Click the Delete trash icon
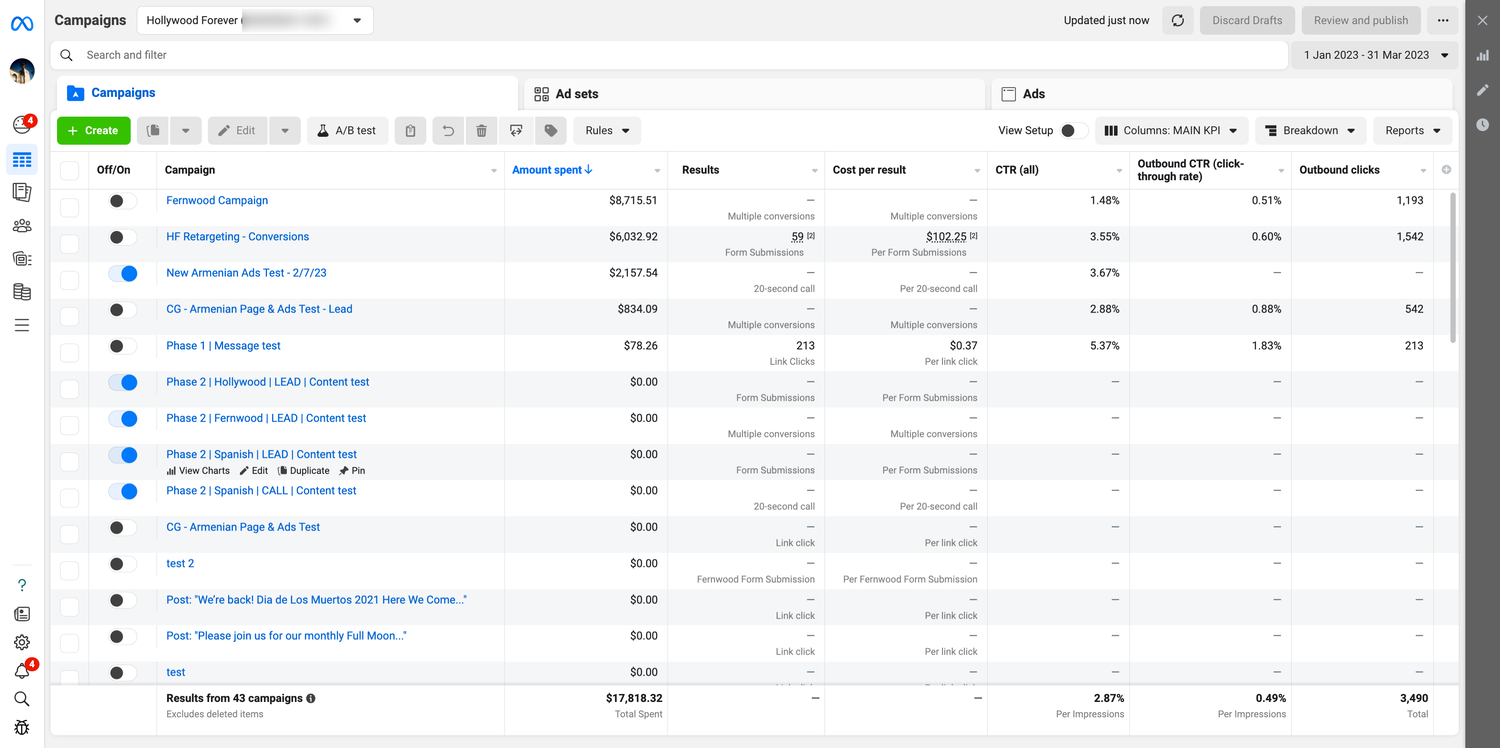The width and height of the screenshot is (1500, 748). point(482,131)
